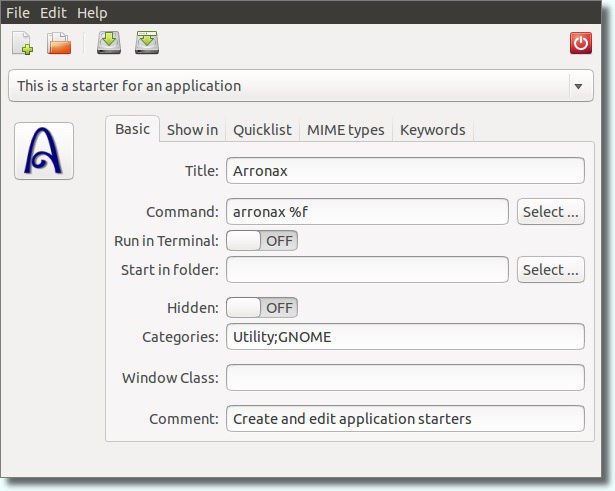Open the 'This is a starter for an application' combo box
The width and height of the screenshot is (615, 491).
coord(300,86)
